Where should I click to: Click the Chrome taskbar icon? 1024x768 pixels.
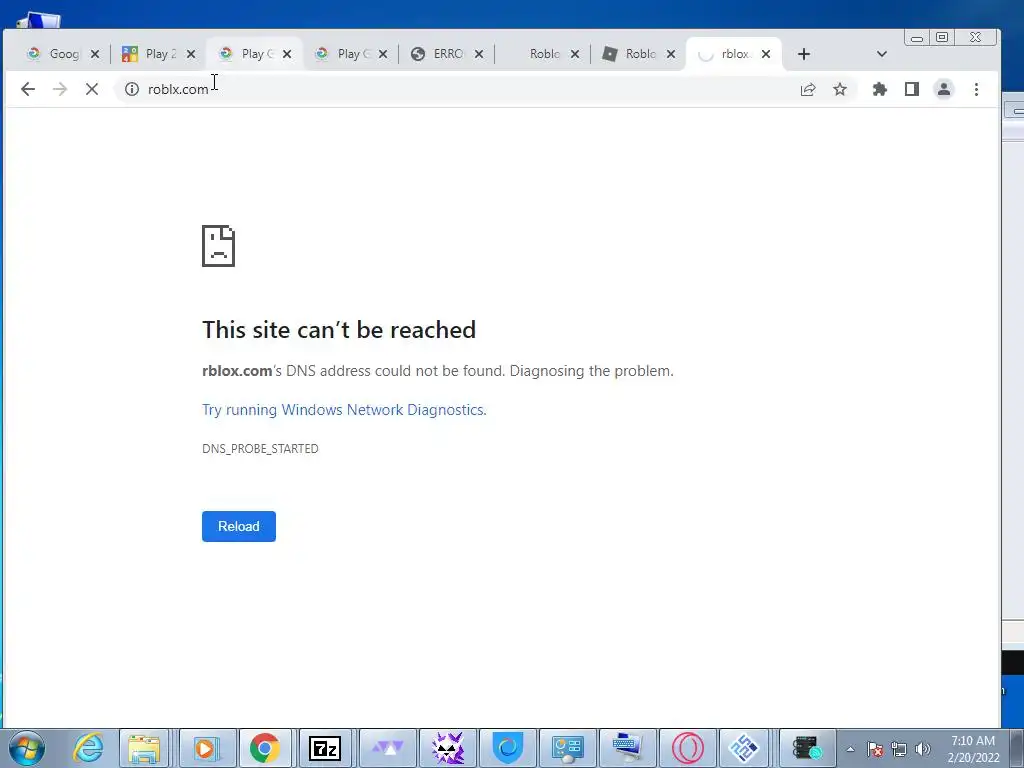tap(264, 748)
